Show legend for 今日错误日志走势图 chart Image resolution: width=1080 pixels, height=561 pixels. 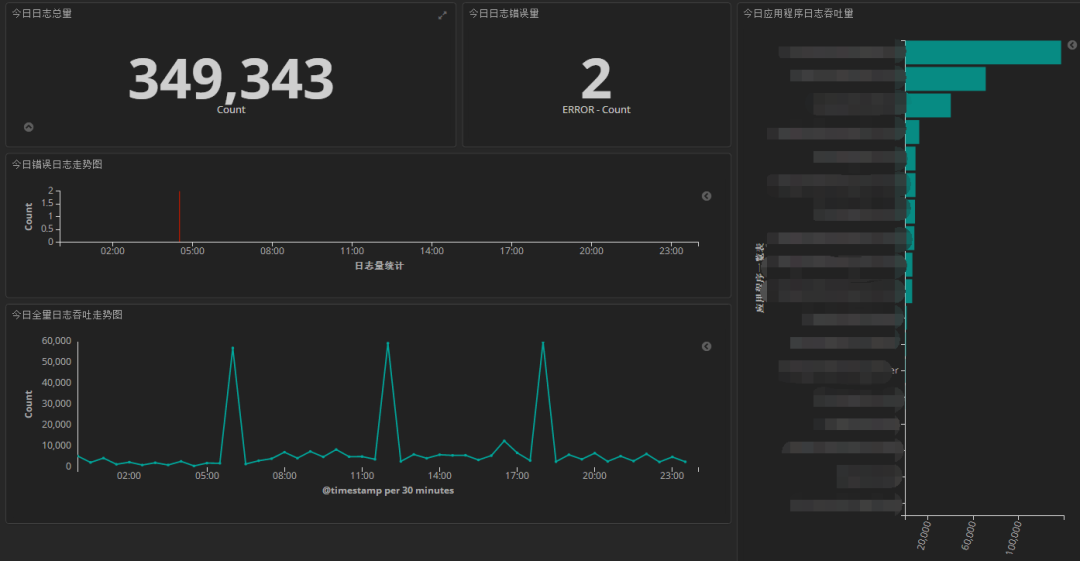(706, 196)
